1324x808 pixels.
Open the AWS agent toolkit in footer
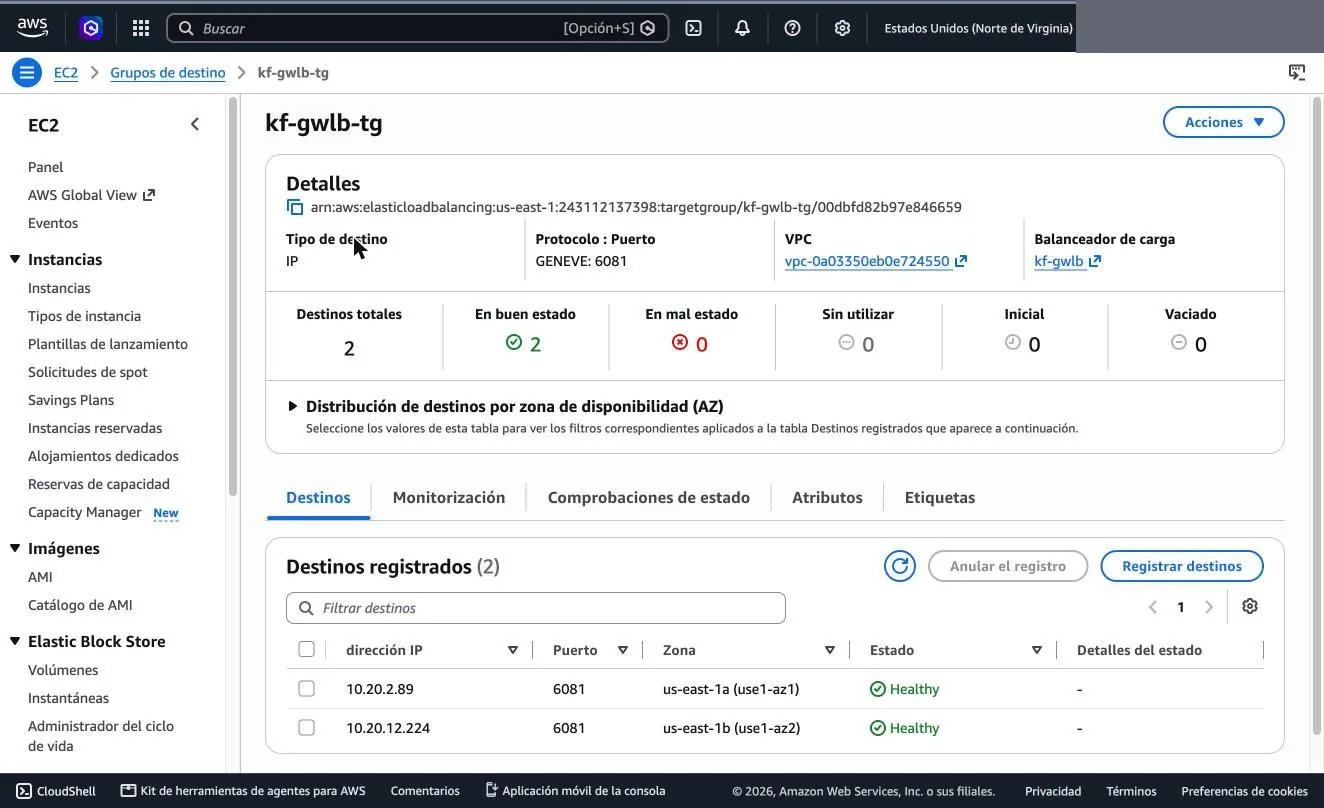click(243, 790)
